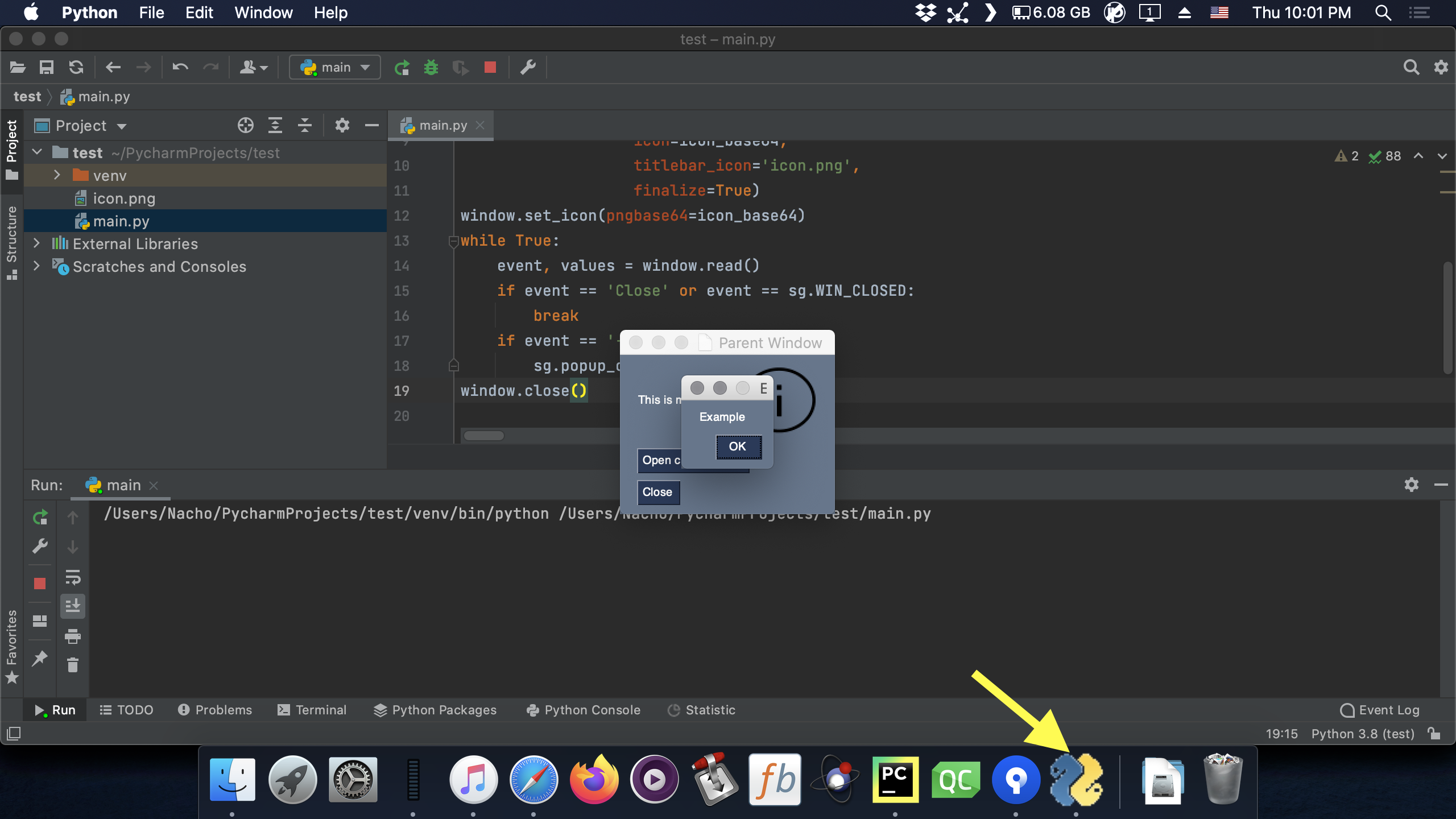Expand the venv folder

point(57,175)
